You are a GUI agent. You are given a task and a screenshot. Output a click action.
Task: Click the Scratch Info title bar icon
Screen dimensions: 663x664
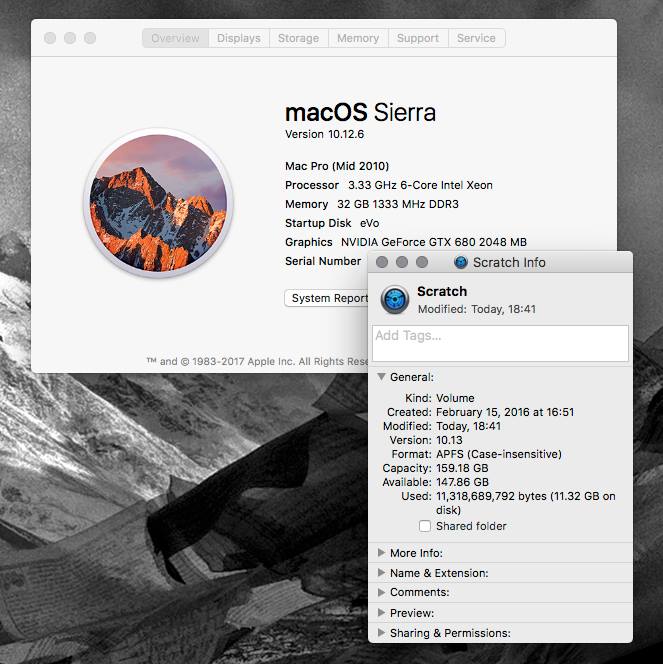461,263
